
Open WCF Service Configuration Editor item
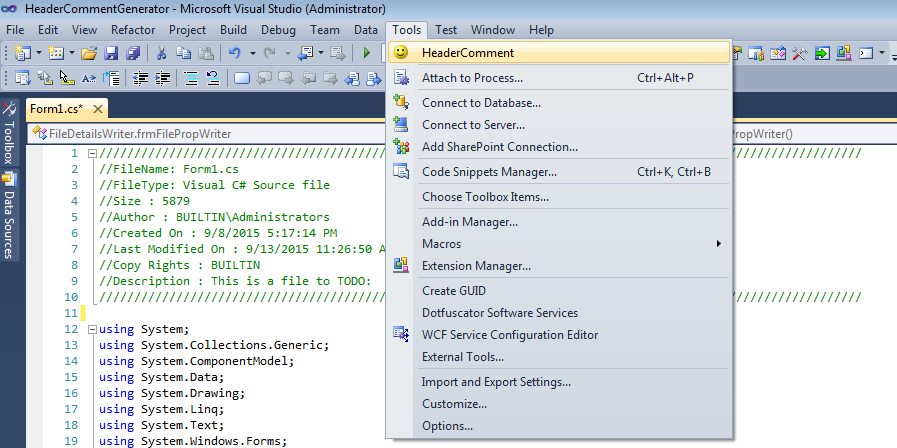(560, 335)
